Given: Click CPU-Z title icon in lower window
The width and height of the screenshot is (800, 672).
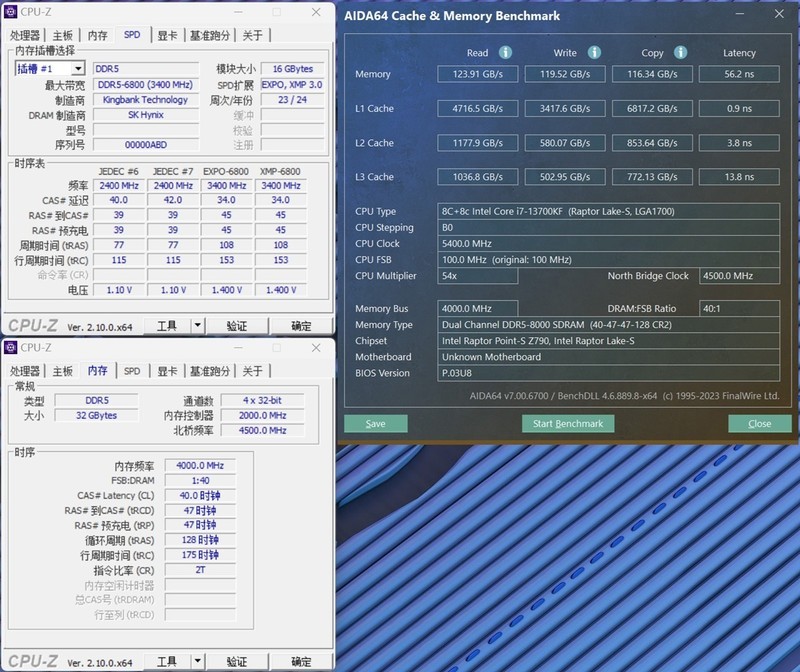Looking at the screenshot, I should pos(12,347).
